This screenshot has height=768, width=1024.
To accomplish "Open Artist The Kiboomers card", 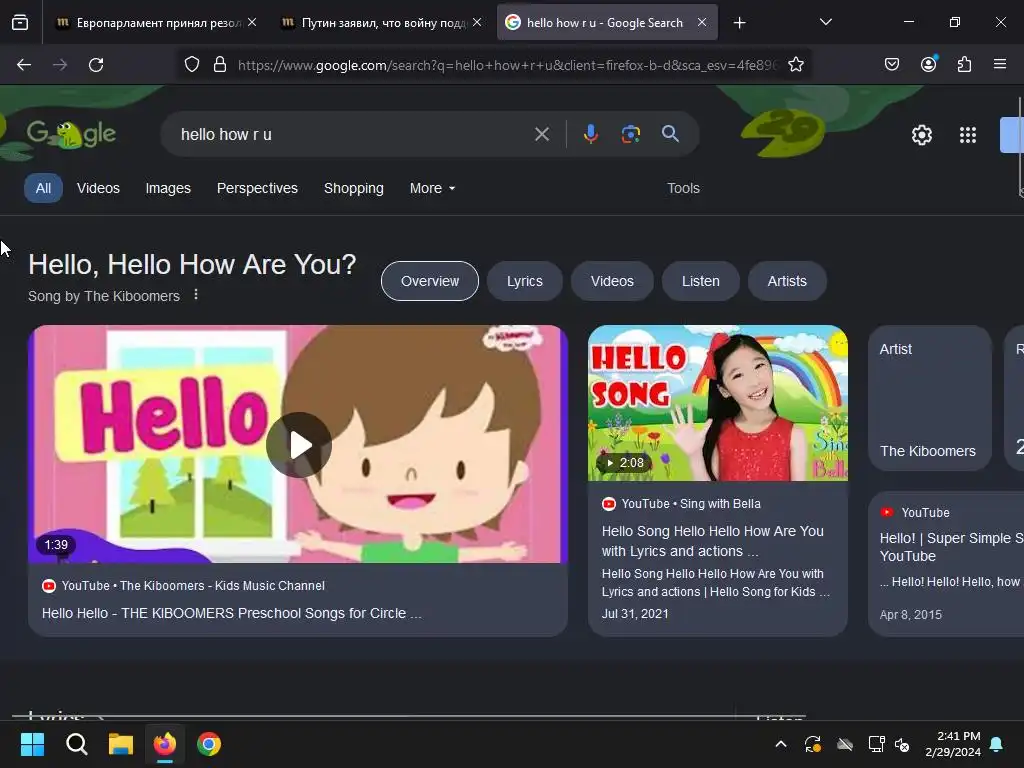I will coord(929,398).
